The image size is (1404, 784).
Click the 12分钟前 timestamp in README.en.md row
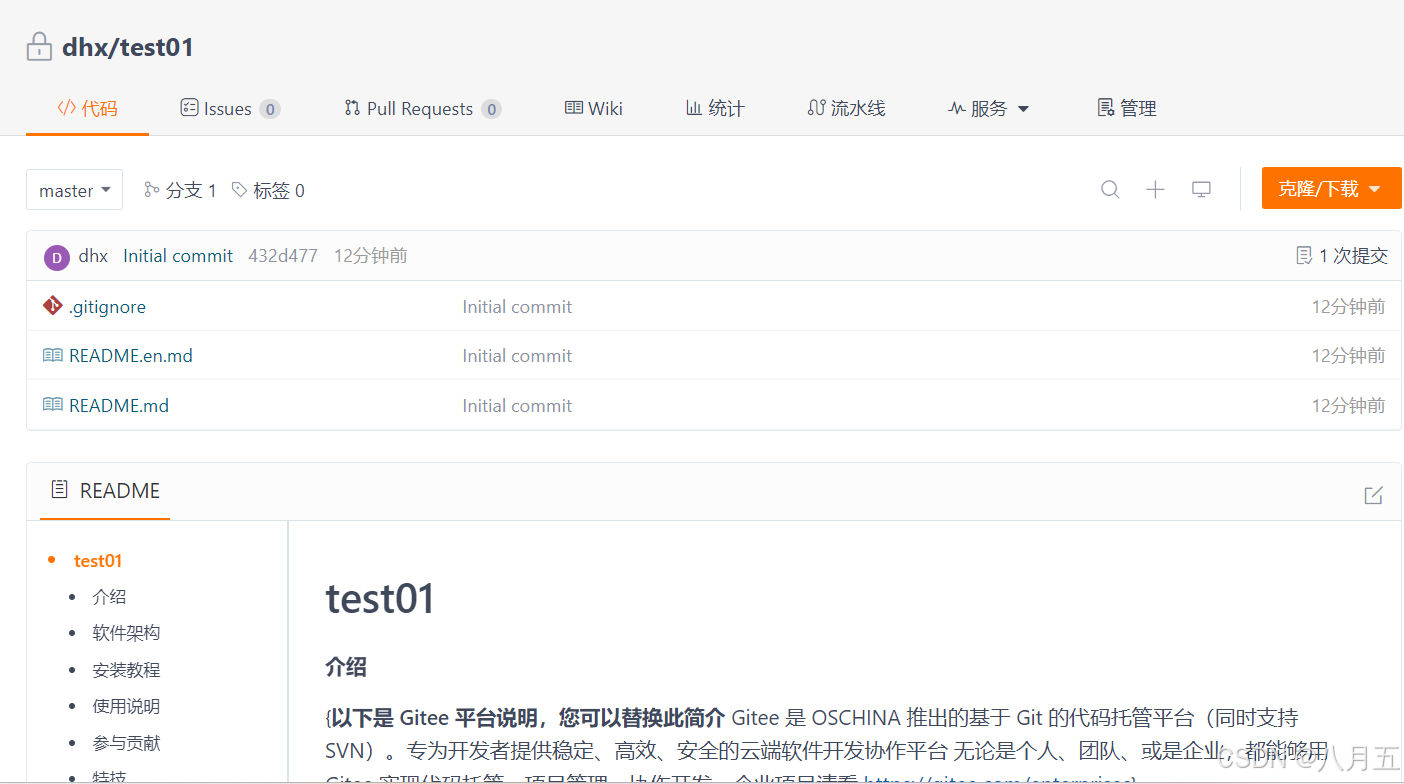pos(1348,355)
